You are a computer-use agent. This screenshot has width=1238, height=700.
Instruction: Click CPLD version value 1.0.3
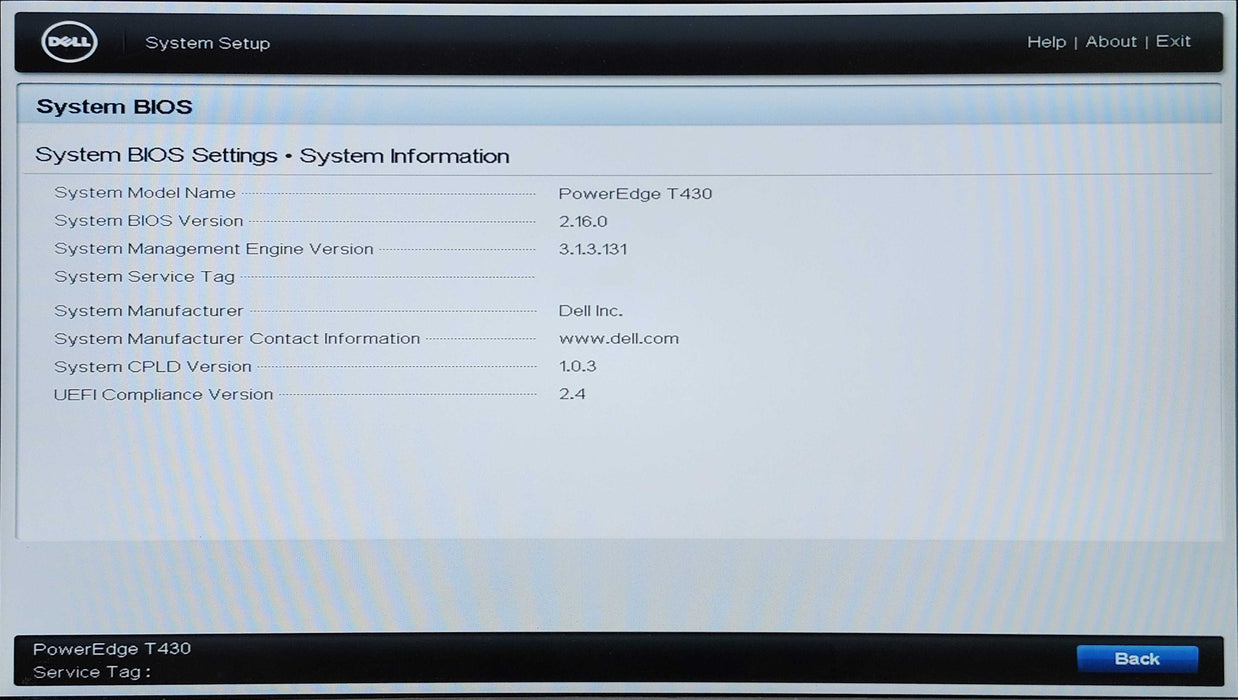click(x=578, y=367)
